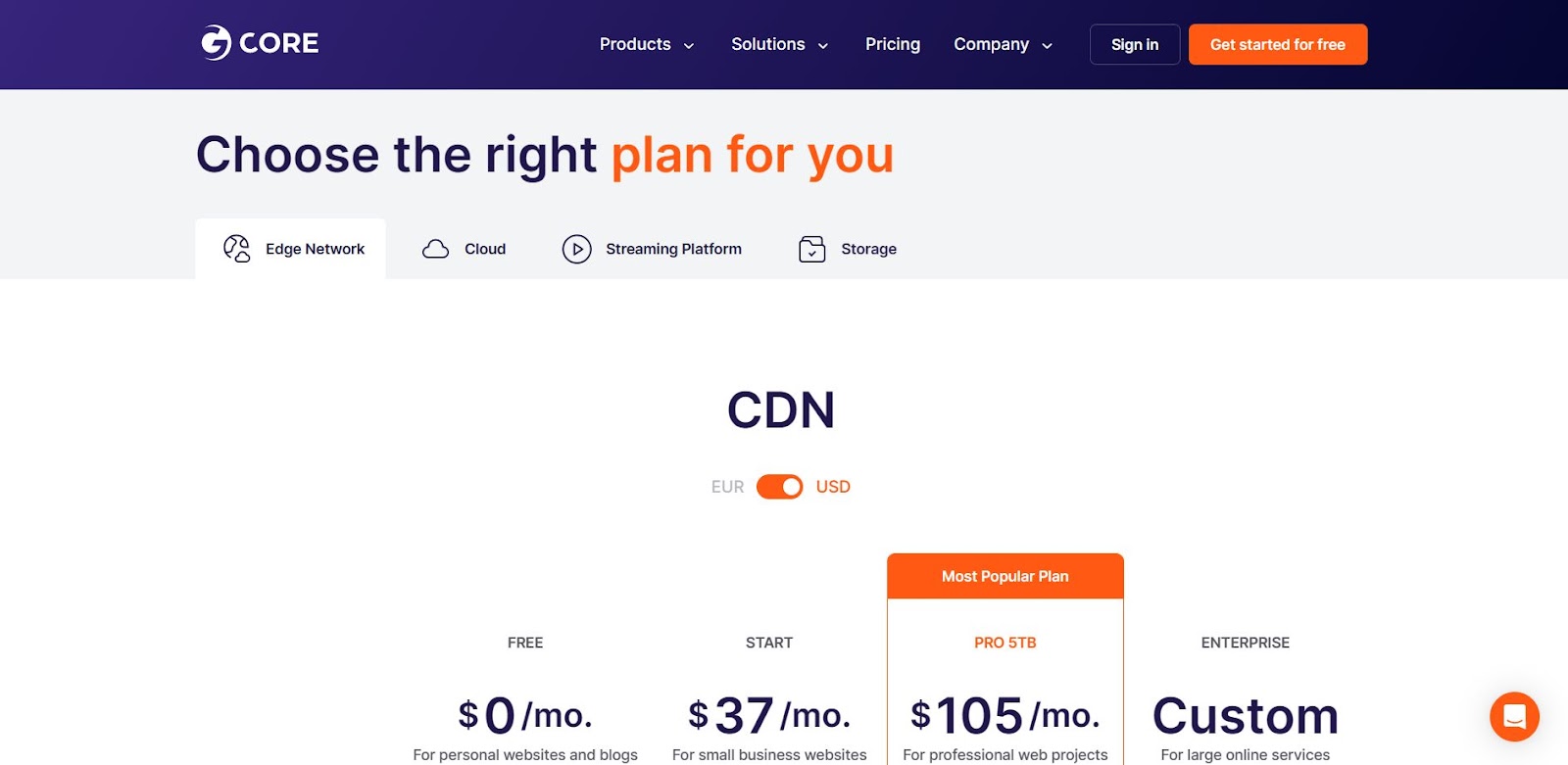Click the Gcore logo icon
This screenshot has width=1568, height=765.
point(216,43)
